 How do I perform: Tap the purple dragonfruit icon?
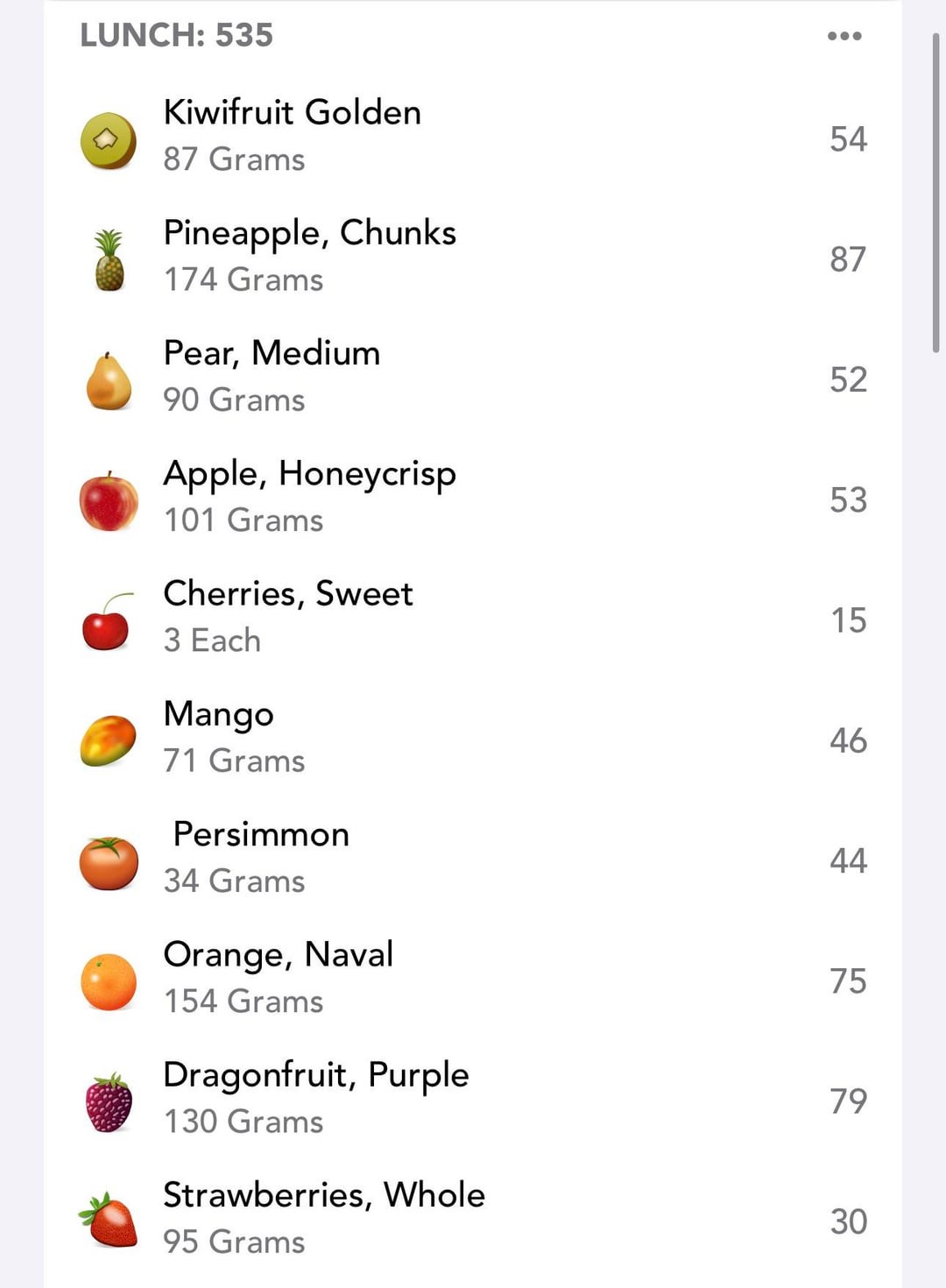109,1102
